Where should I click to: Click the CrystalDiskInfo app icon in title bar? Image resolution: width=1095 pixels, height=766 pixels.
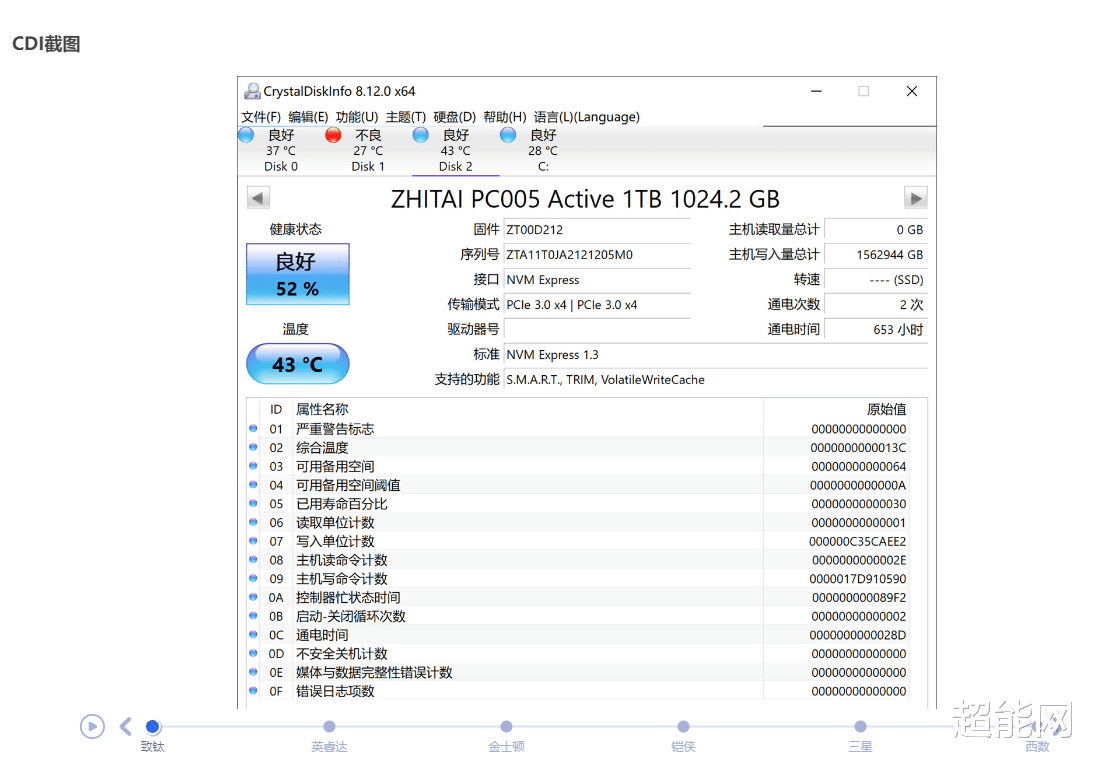click(x=252, y=91)
